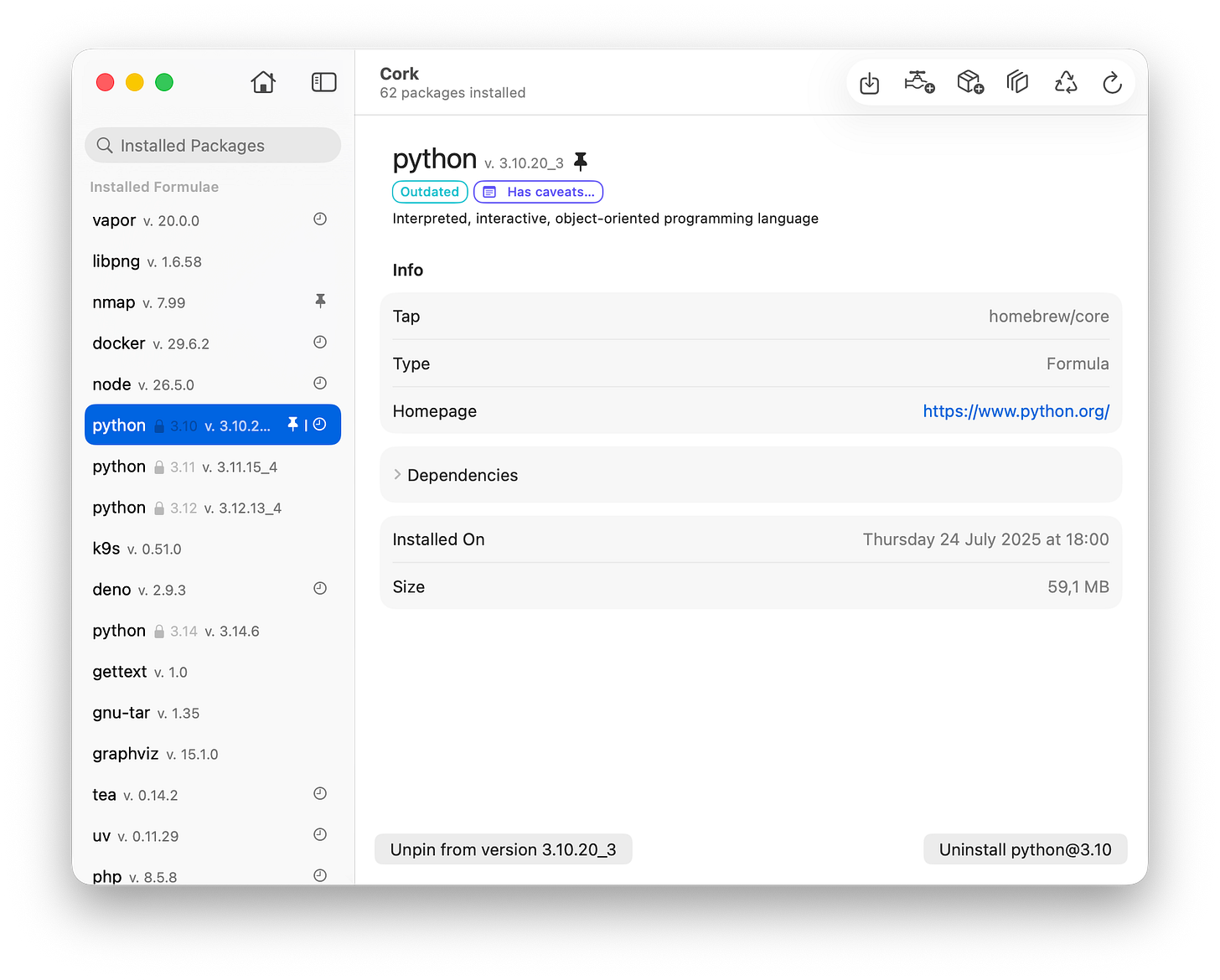Click the Outdated badge

[430, 192]
